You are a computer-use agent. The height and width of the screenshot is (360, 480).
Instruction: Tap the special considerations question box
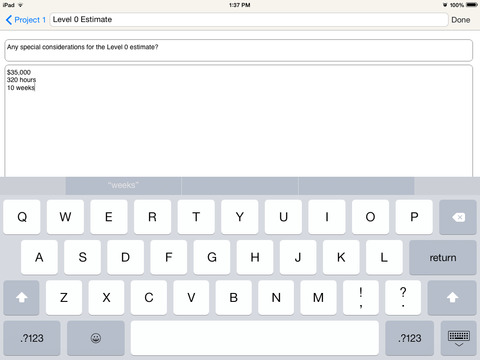[x=239, y=50]
